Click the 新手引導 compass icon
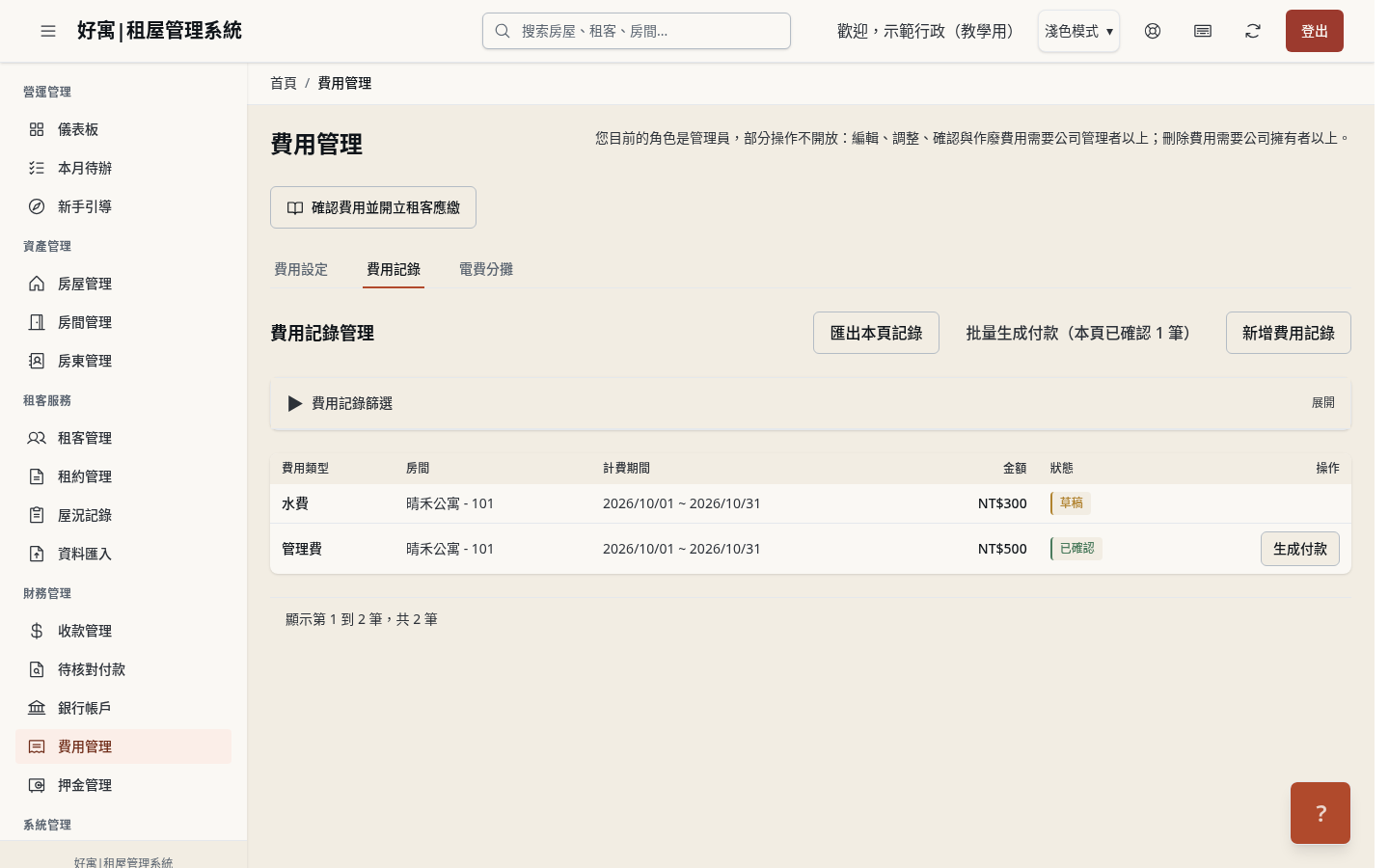1389x868 pixels. click(37, 206)
